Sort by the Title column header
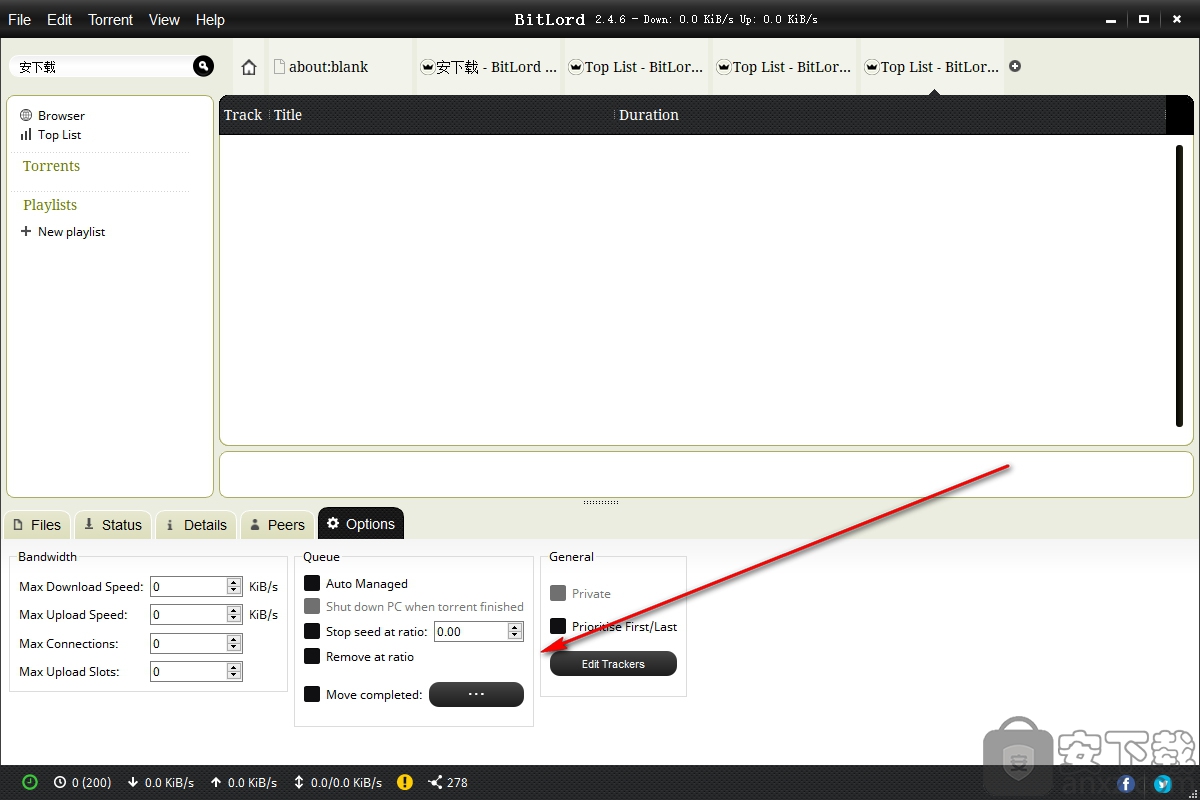 [x=288, y=115]
